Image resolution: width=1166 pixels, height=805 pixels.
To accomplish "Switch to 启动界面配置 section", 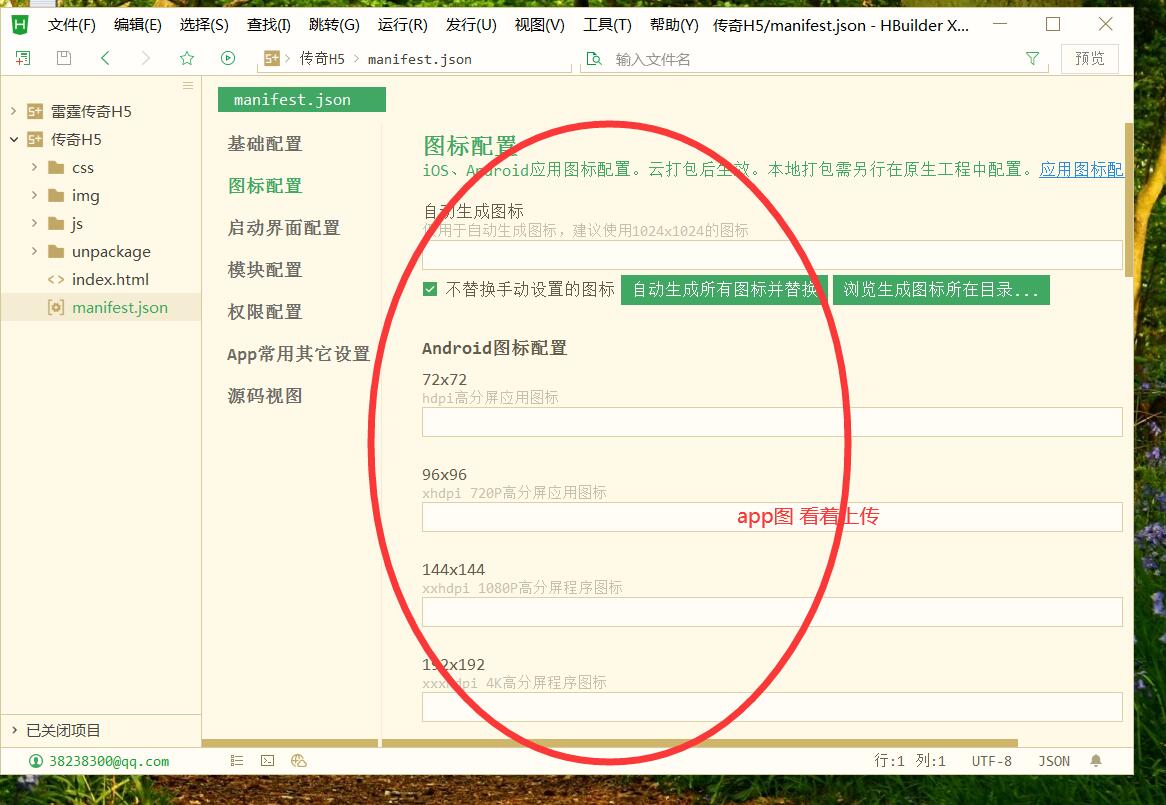I will [x=284, y=228].
